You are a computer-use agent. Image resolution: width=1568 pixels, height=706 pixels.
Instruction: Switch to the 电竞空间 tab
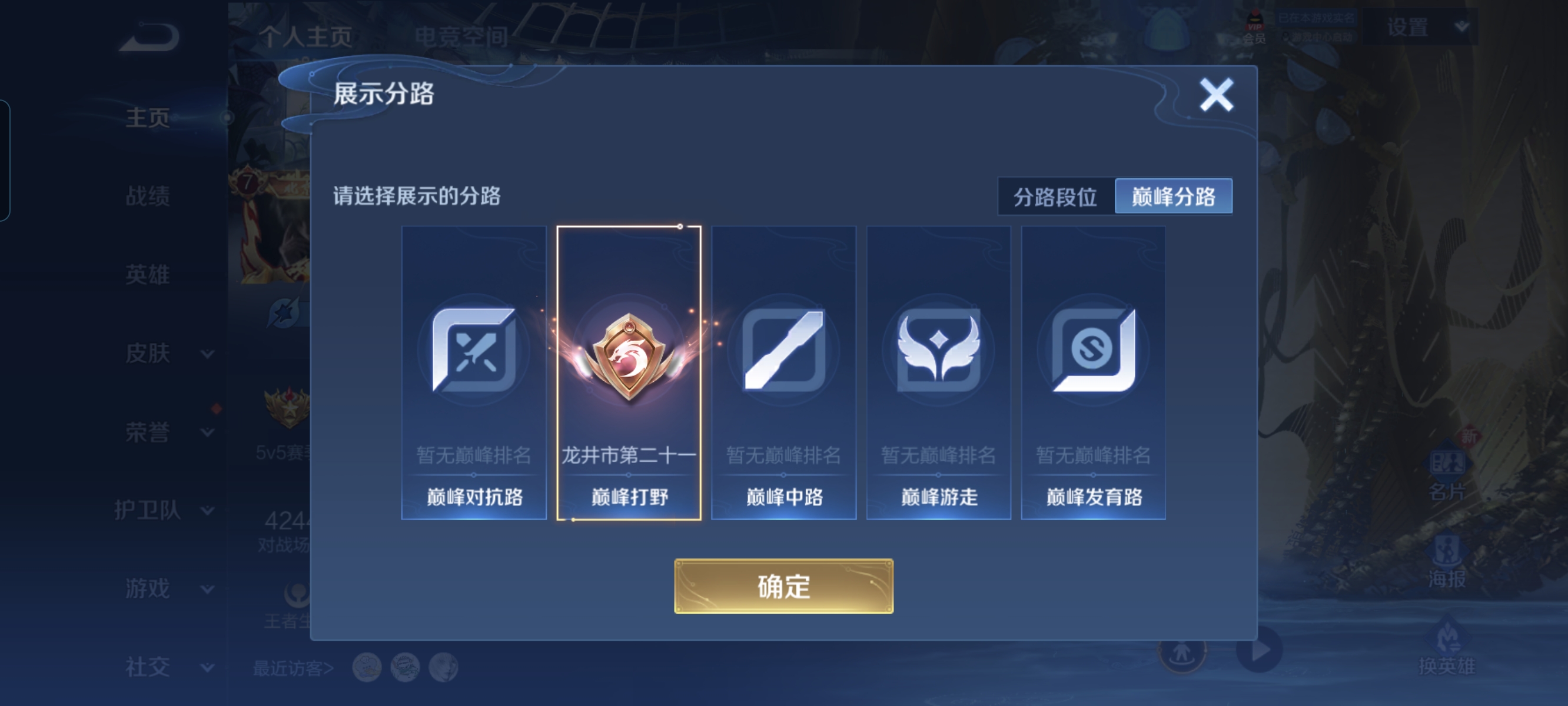tap(461, 37)
